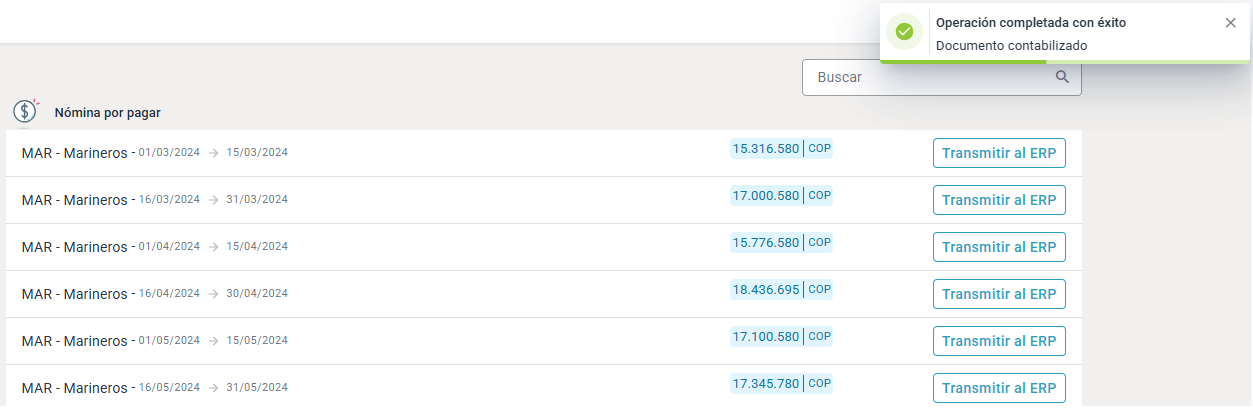Viewport: 1253px width, 410px height.
Task: Select the 17.000.580 COP amount badge
Action: (x=781, y=196)
